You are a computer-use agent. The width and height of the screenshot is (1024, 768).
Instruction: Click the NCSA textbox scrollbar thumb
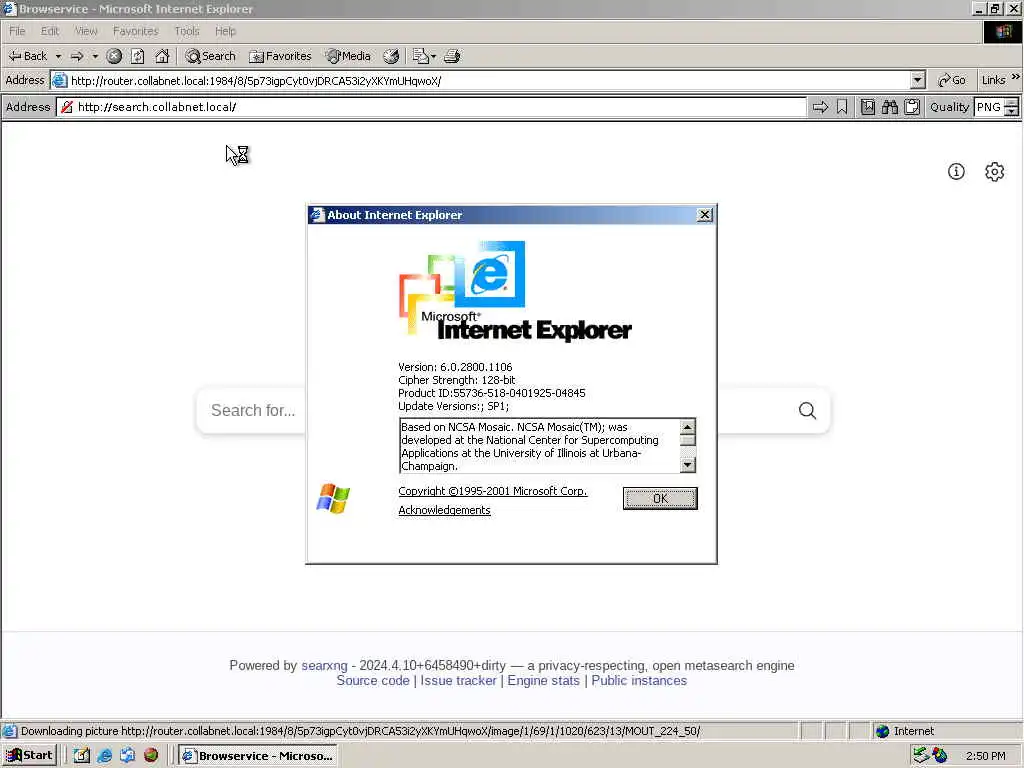[x=688, y=440]
